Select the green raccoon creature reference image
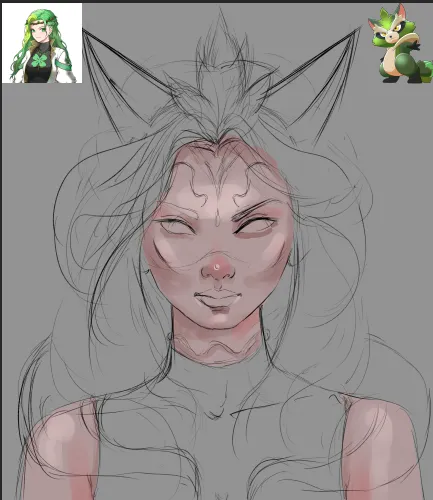This screenshot has width=433, height=500. pos(400,43)
